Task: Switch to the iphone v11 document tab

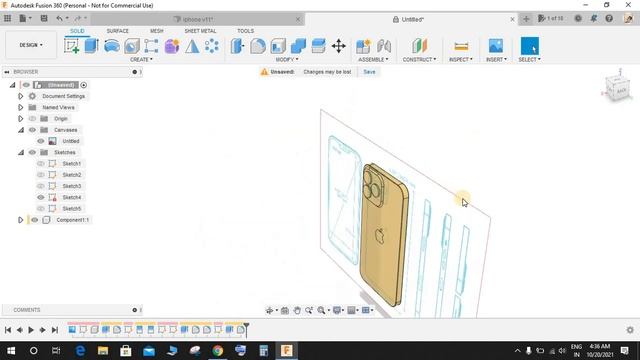Action: pos(198,19)
